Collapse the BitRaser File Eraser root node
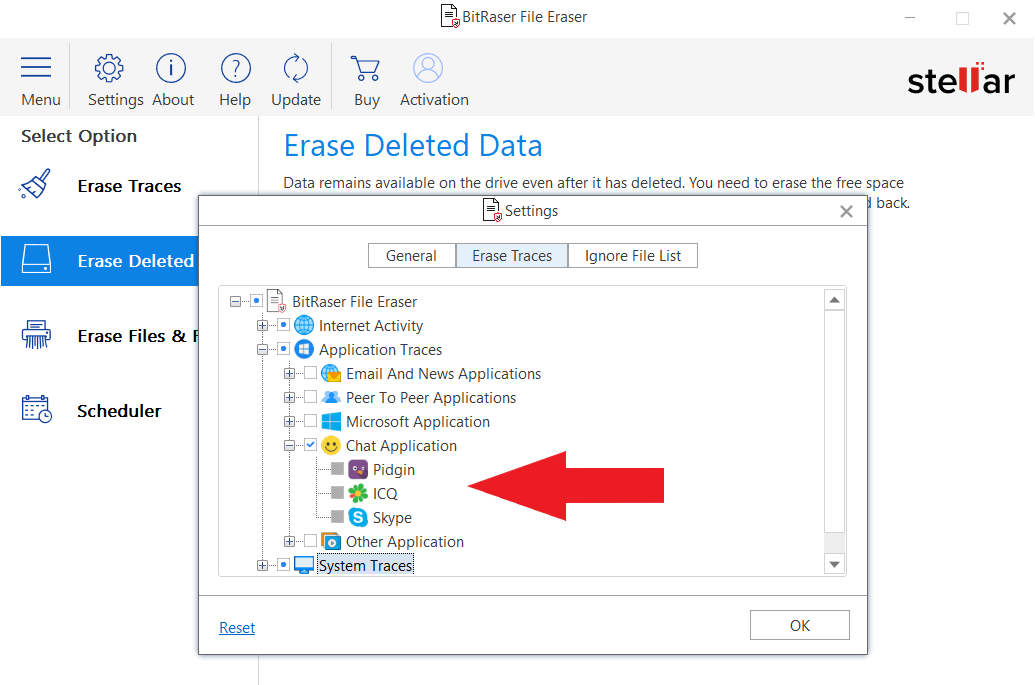The width and height of the screenshot is (1035, 685). [x=235, y=302]
